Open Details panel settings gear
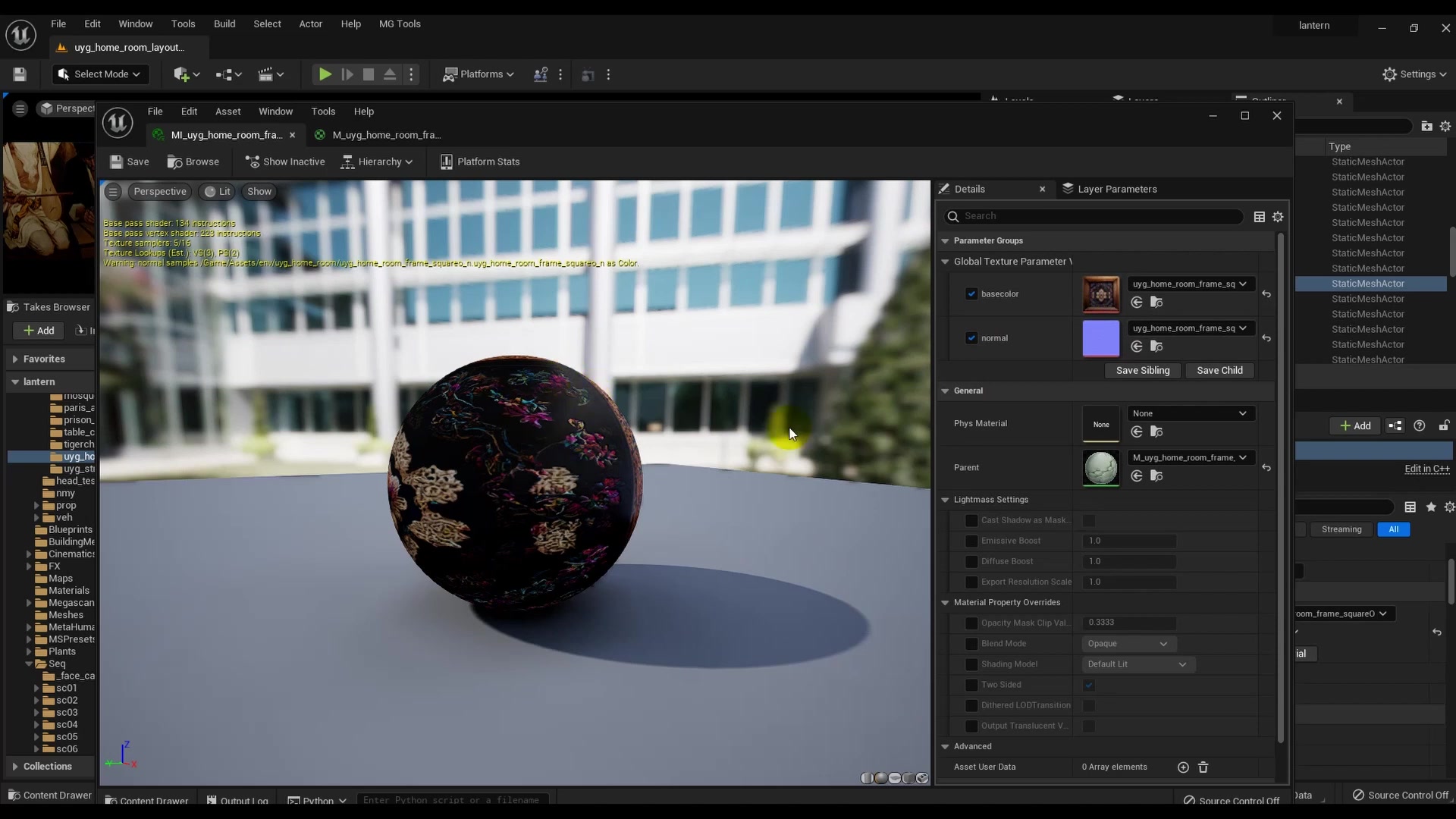The image size is (1456, 819). (1278, 217)
